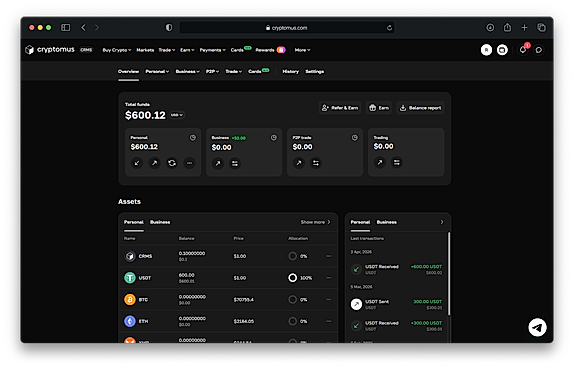Expand the Trade sub-navigation dropdown
Screen dimensions: 574x368
(234, 71)
